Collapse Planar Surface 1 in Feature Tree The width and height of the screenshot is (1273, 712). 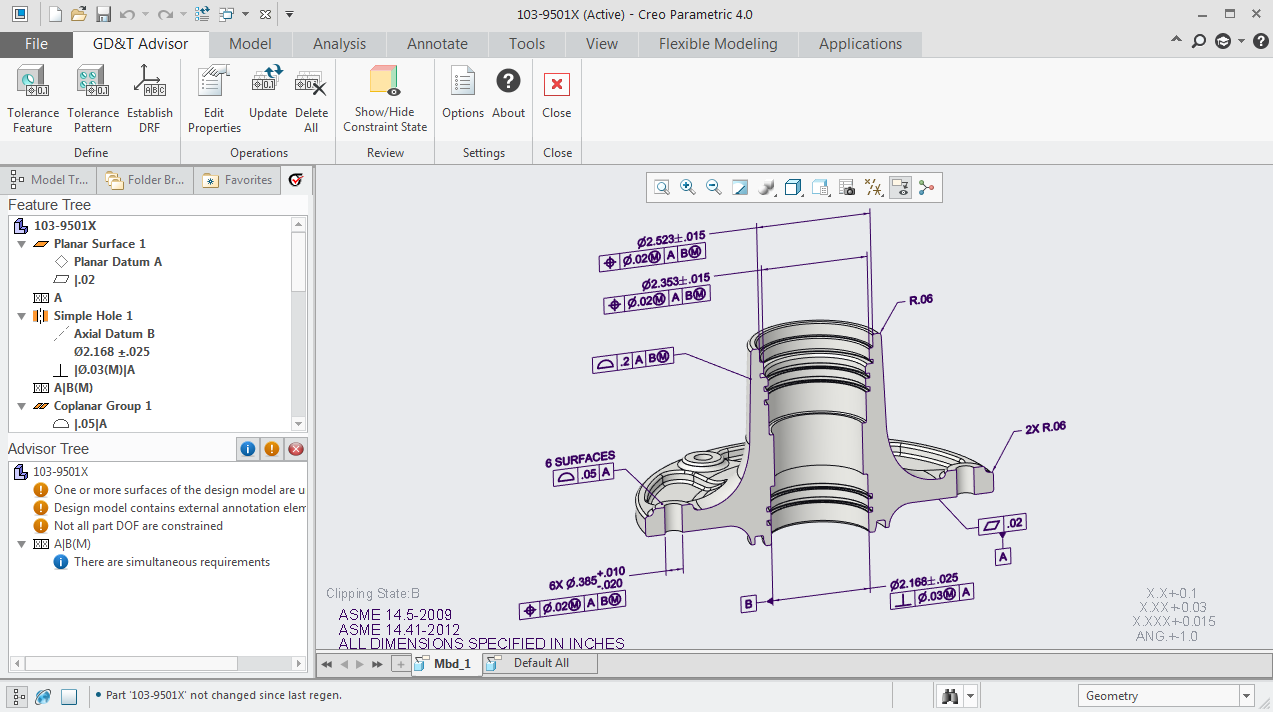[x=22, y=243]
